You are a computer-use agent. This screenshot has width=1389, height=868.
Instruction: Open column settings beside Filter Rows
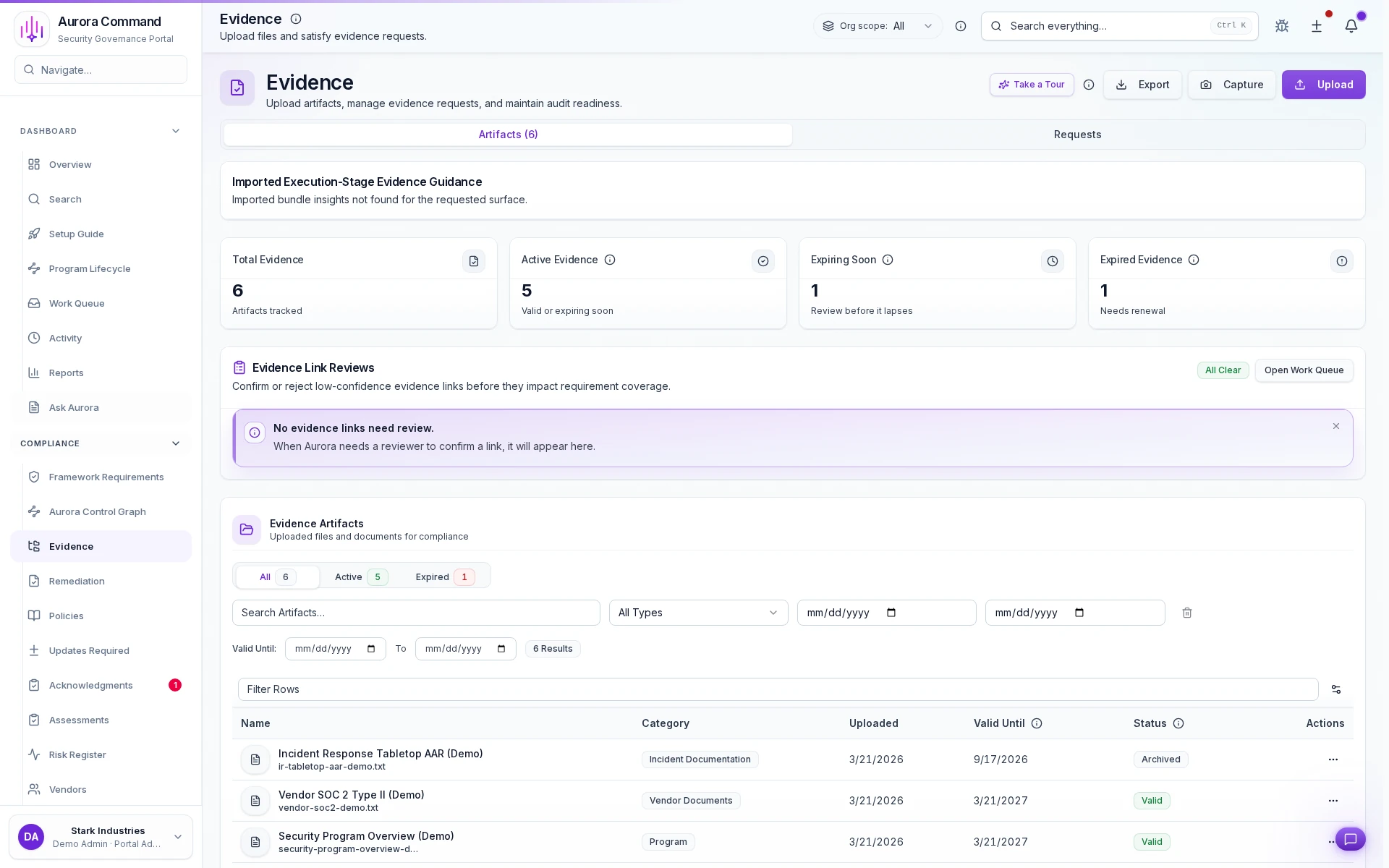(x=1335, y=689)
